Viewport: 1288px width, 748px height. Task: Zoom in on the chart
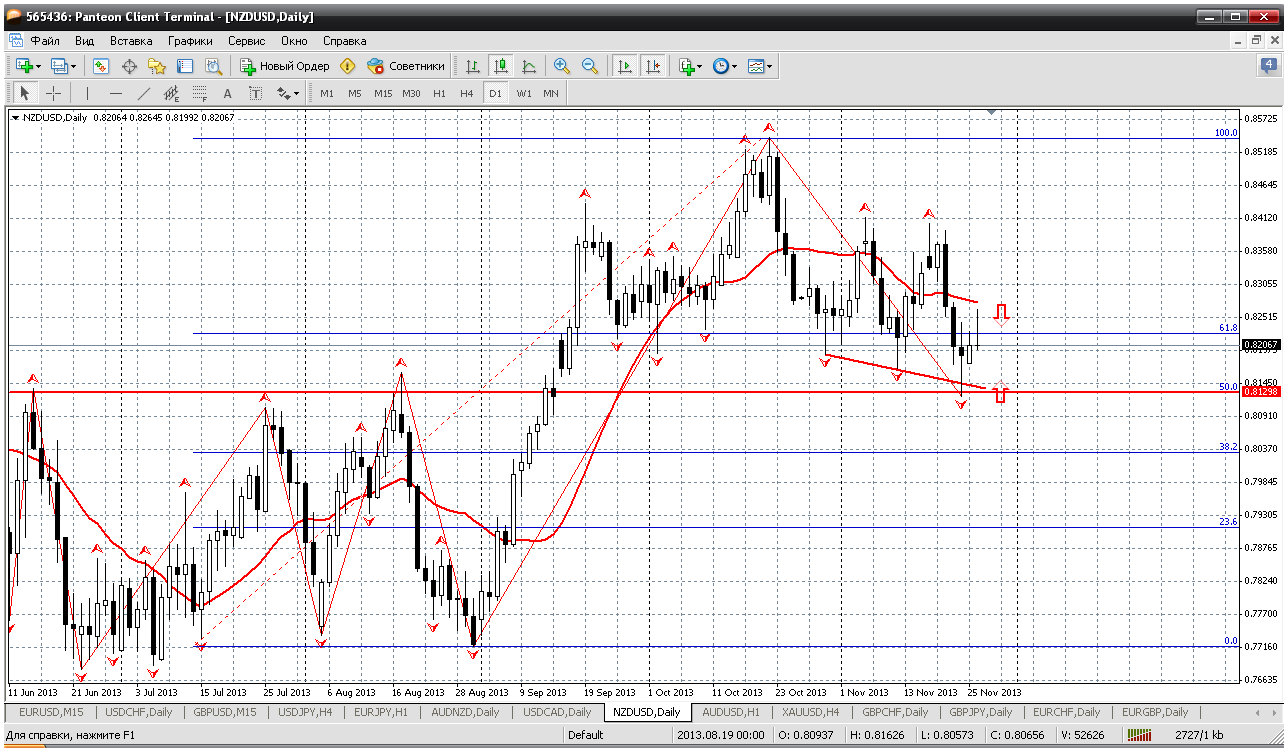(562, 66)
